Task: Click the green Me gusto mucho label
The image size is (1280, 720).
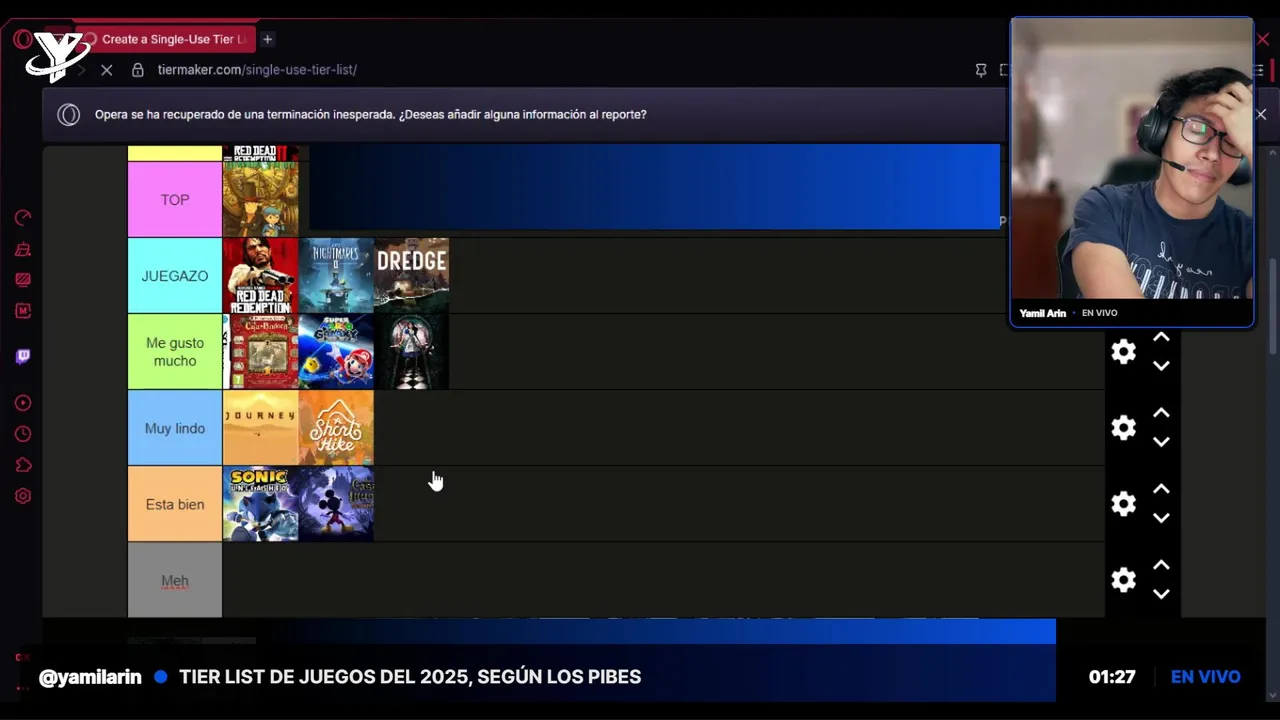Action: (175, 352)
